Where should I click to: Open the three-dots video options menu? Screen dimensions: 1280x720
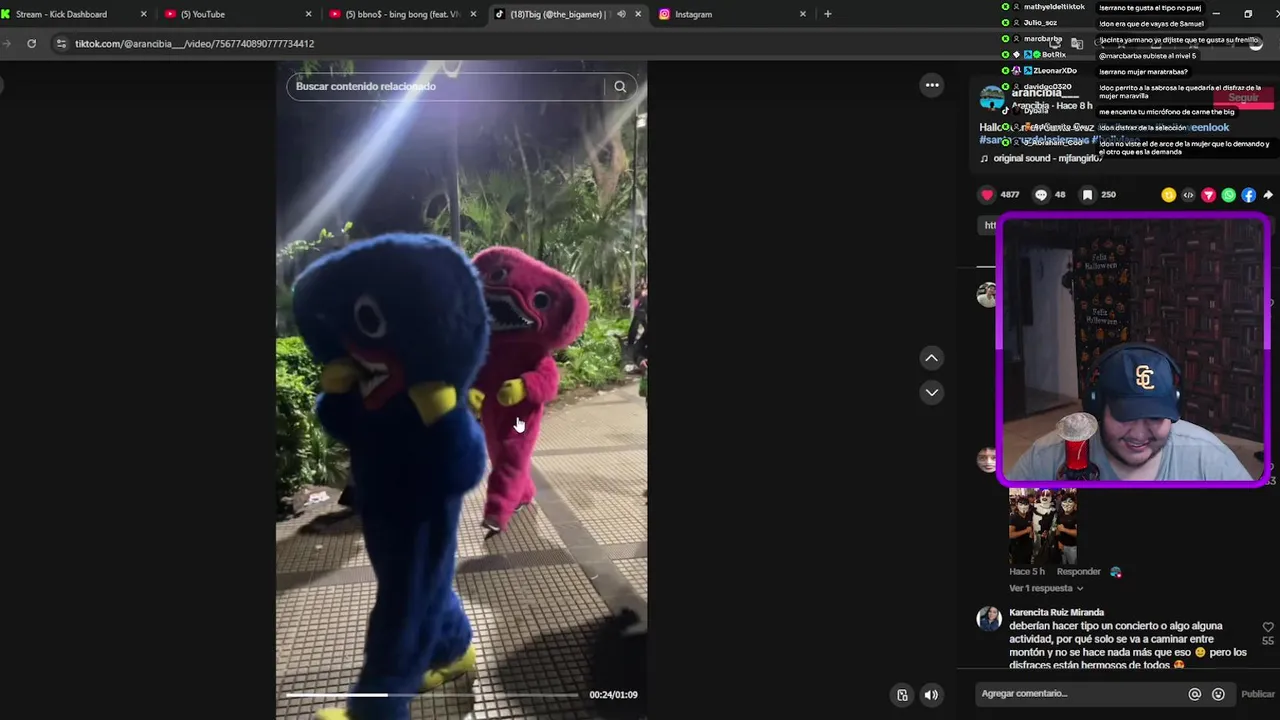932,85
